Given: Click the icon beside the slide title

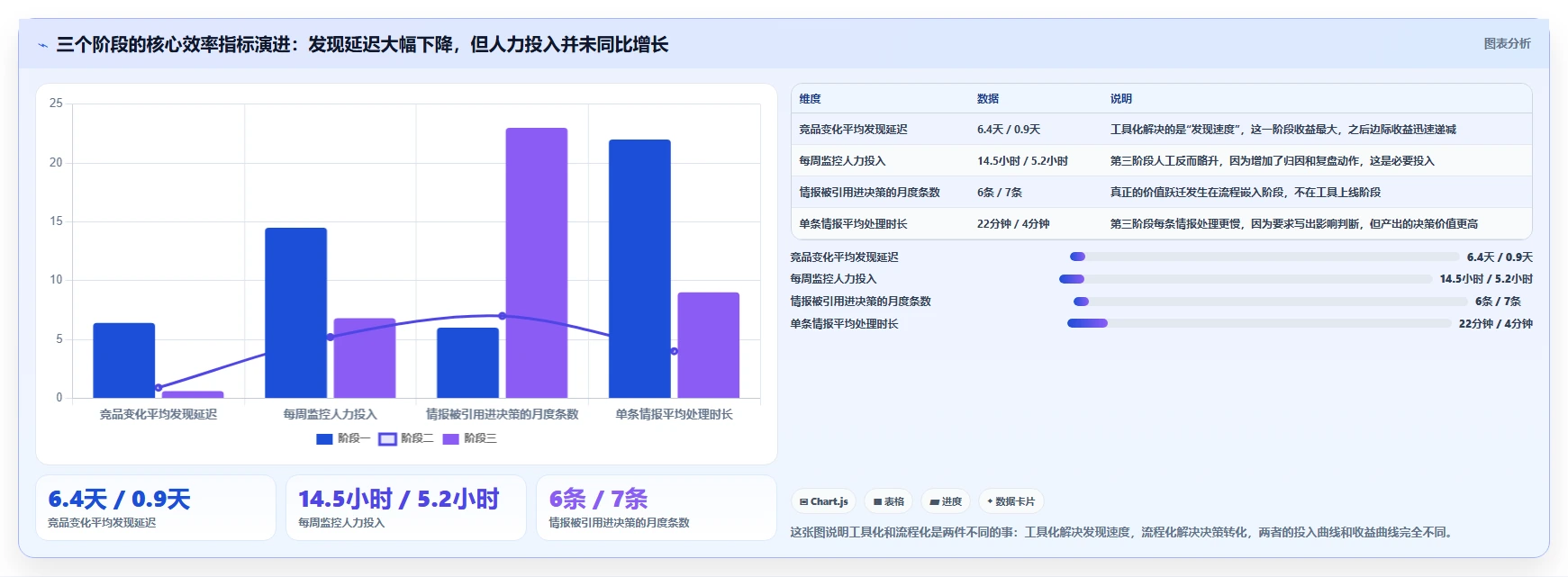Looking at the screenshot, I should [x=43, y=45].
